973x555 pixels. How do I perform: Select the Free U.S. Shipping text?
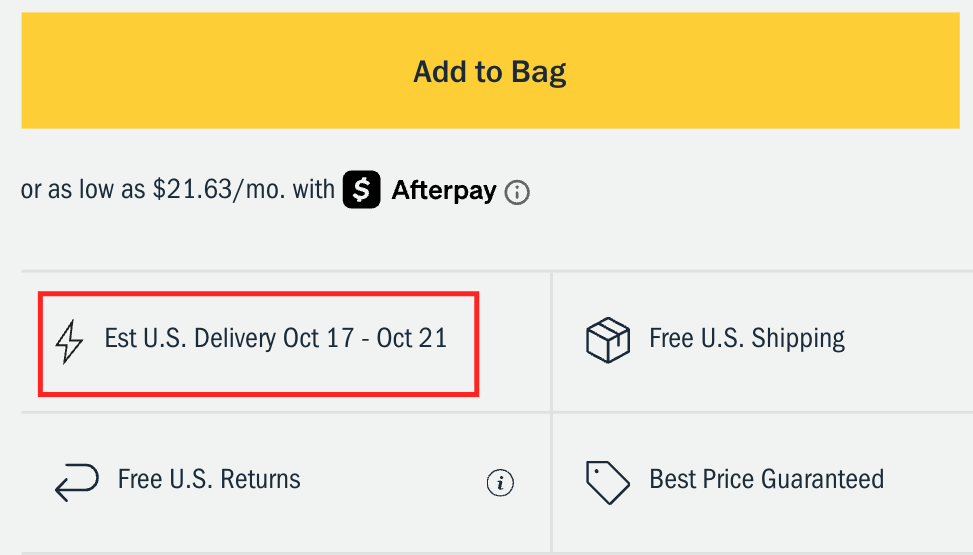point(747,339)
